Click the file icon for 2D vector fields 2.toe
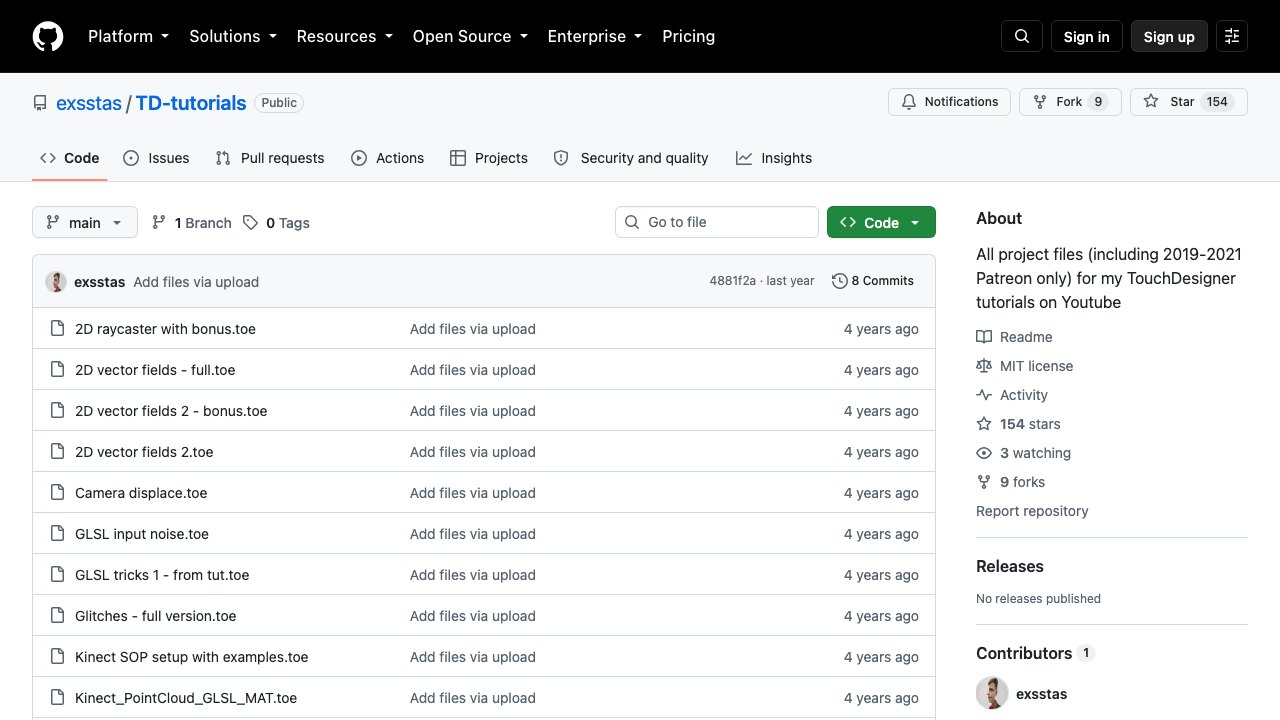 pos(57,452)
